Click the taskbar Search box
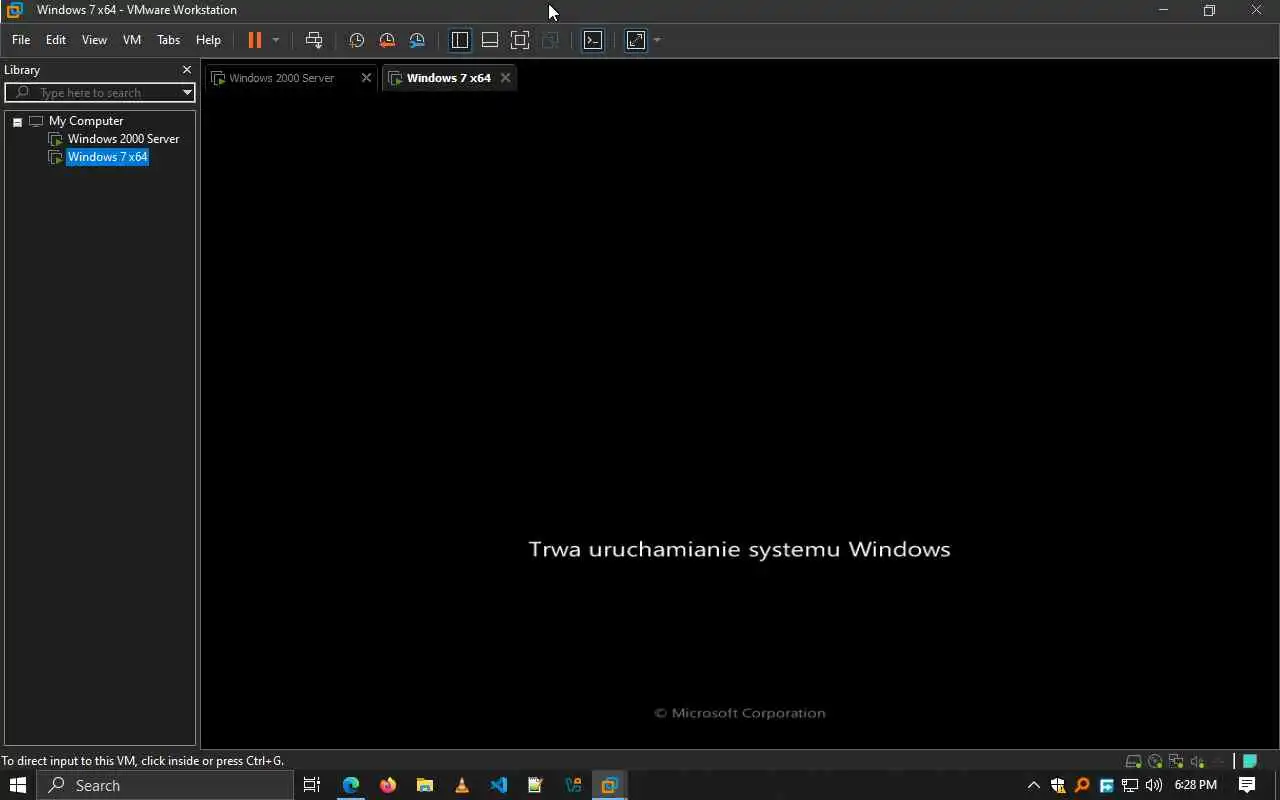The width and height of the screenshot is (1280, 800). [166, 785]
